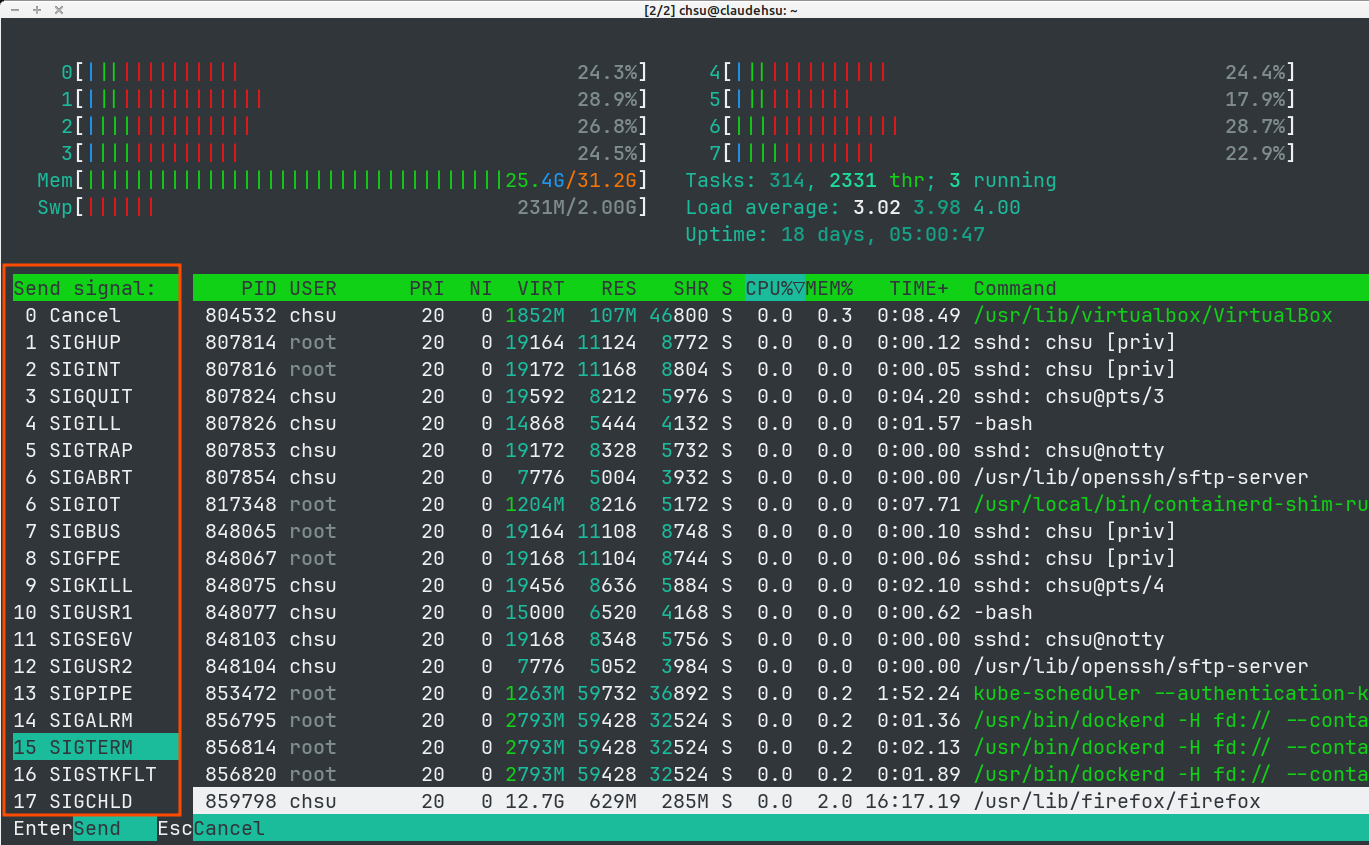Image resolution: width=1369 pixels, height=845 pixels.
Task: Select the sshd: chsu@pts/4 process
Action: point(781,585)
